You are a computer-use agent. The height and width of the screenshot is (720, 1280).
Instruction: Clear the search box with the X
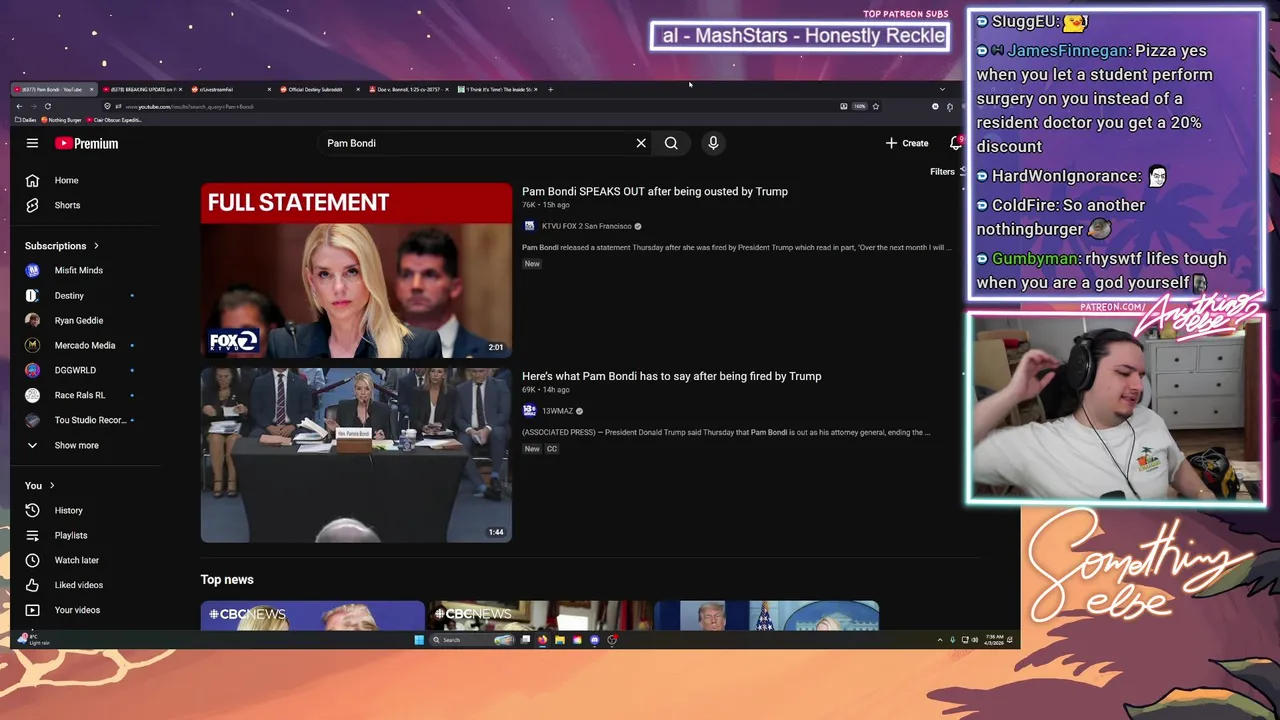pyautogui.click(x=641, y=143)
